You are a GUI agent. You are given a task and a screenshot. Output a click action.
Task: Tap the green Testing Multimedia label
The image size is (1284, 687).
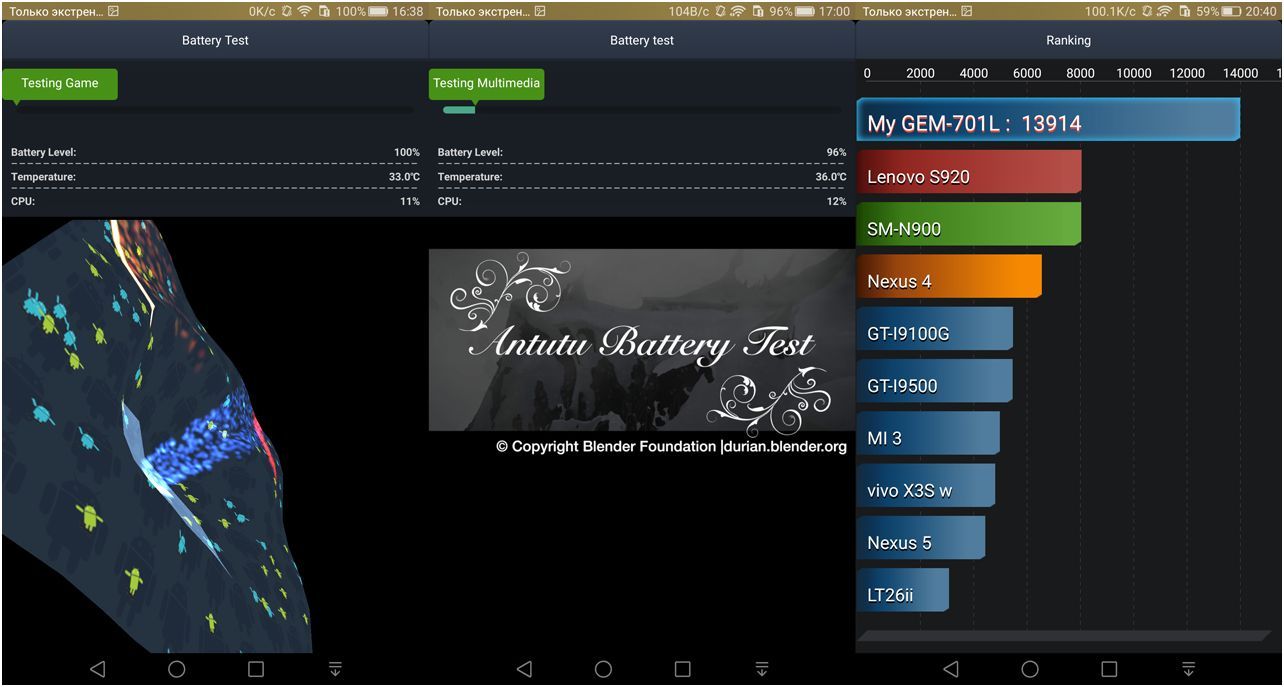486,84
